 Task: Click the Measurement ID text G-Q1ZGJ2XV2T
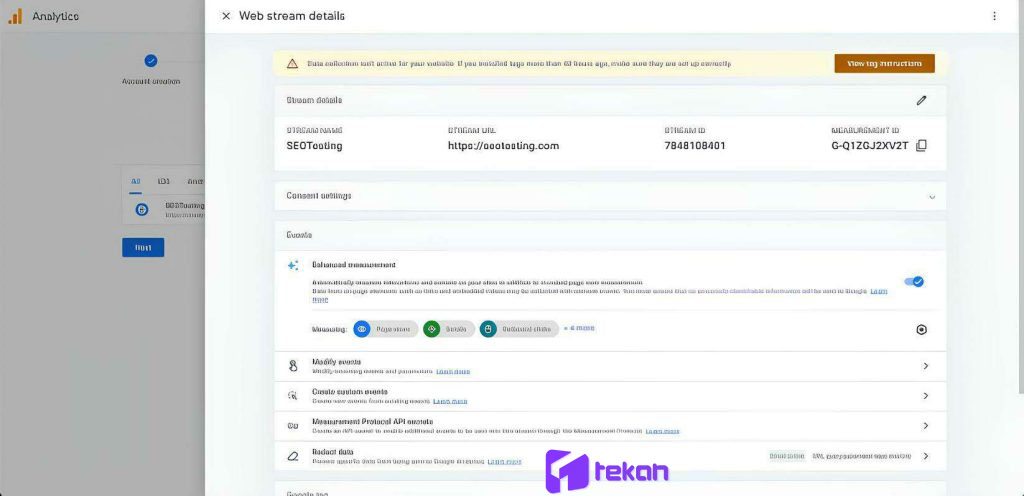870,146
